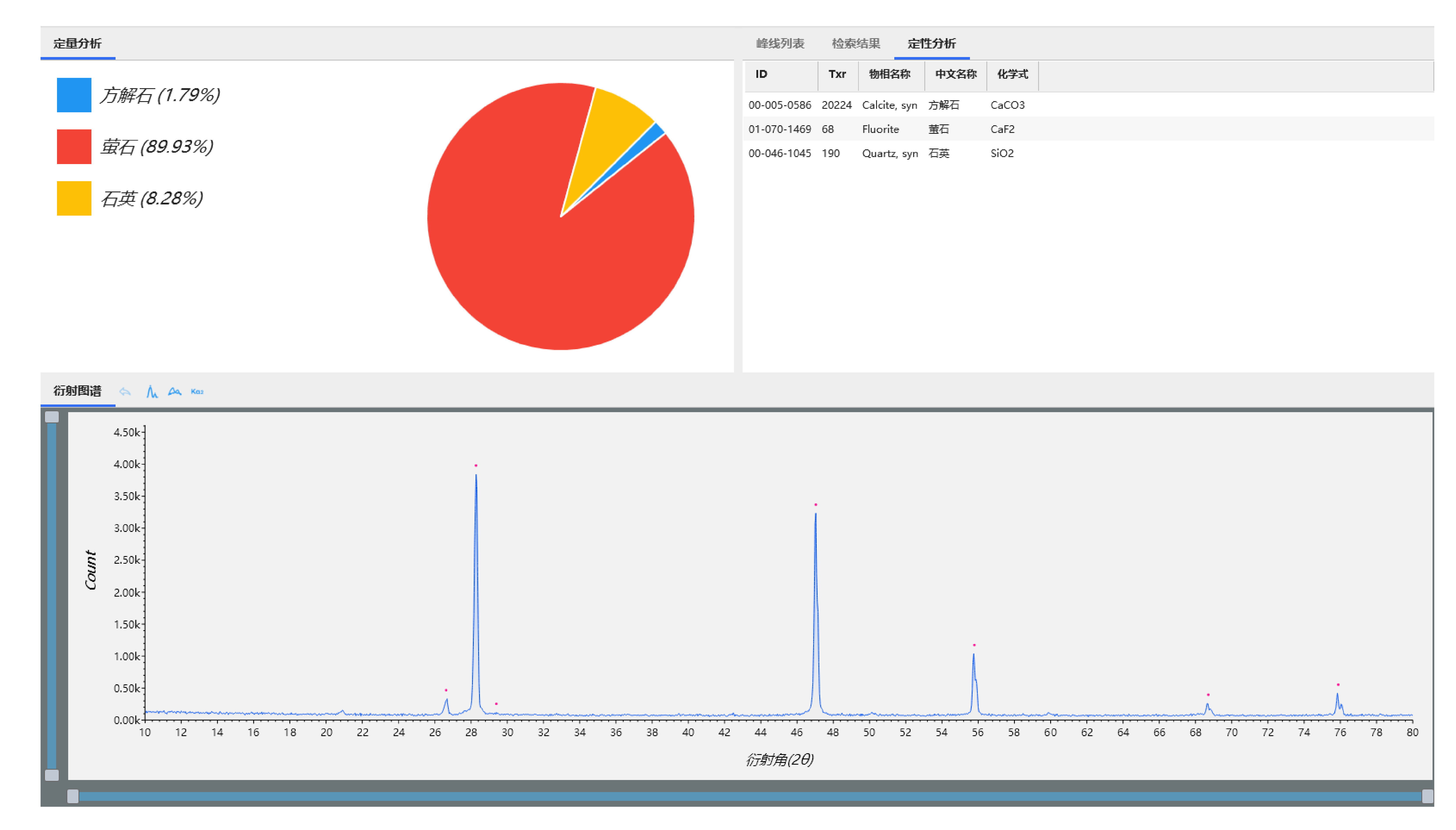Click the yellow 石英 legend swatch
Image resolution: width=1456 pixels, height=830 pixels.
tap(74, 198)
